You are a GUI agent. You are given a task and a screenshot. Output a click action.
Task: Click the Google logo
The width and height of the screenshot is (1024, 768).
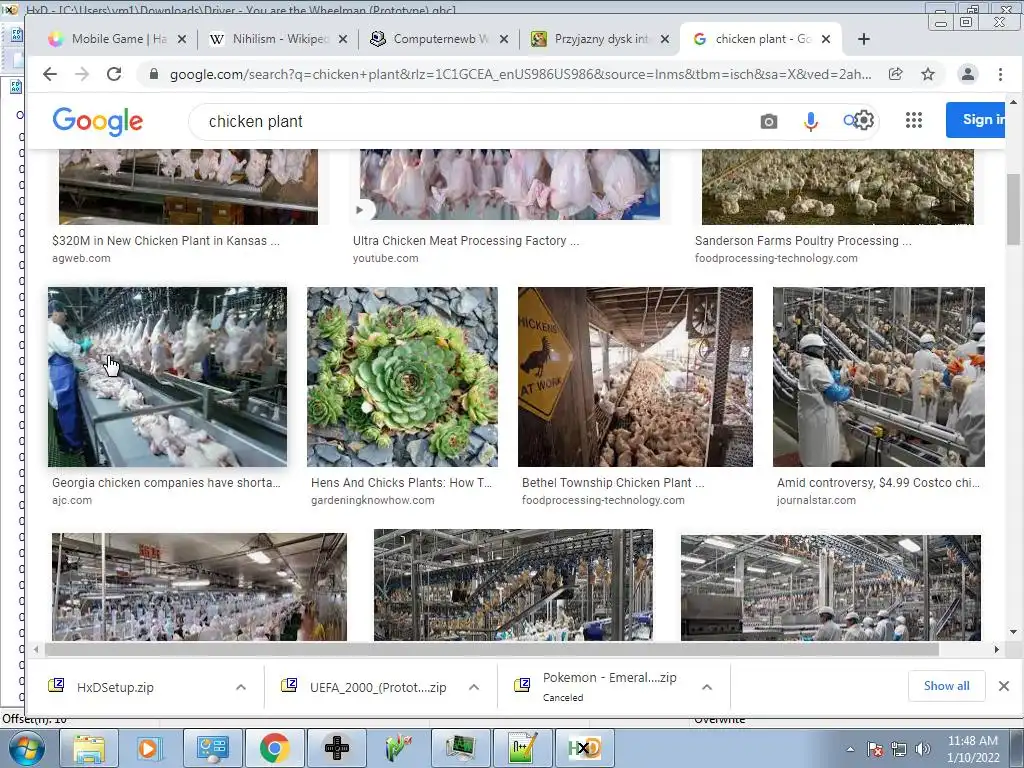click(x=97, y=121)
